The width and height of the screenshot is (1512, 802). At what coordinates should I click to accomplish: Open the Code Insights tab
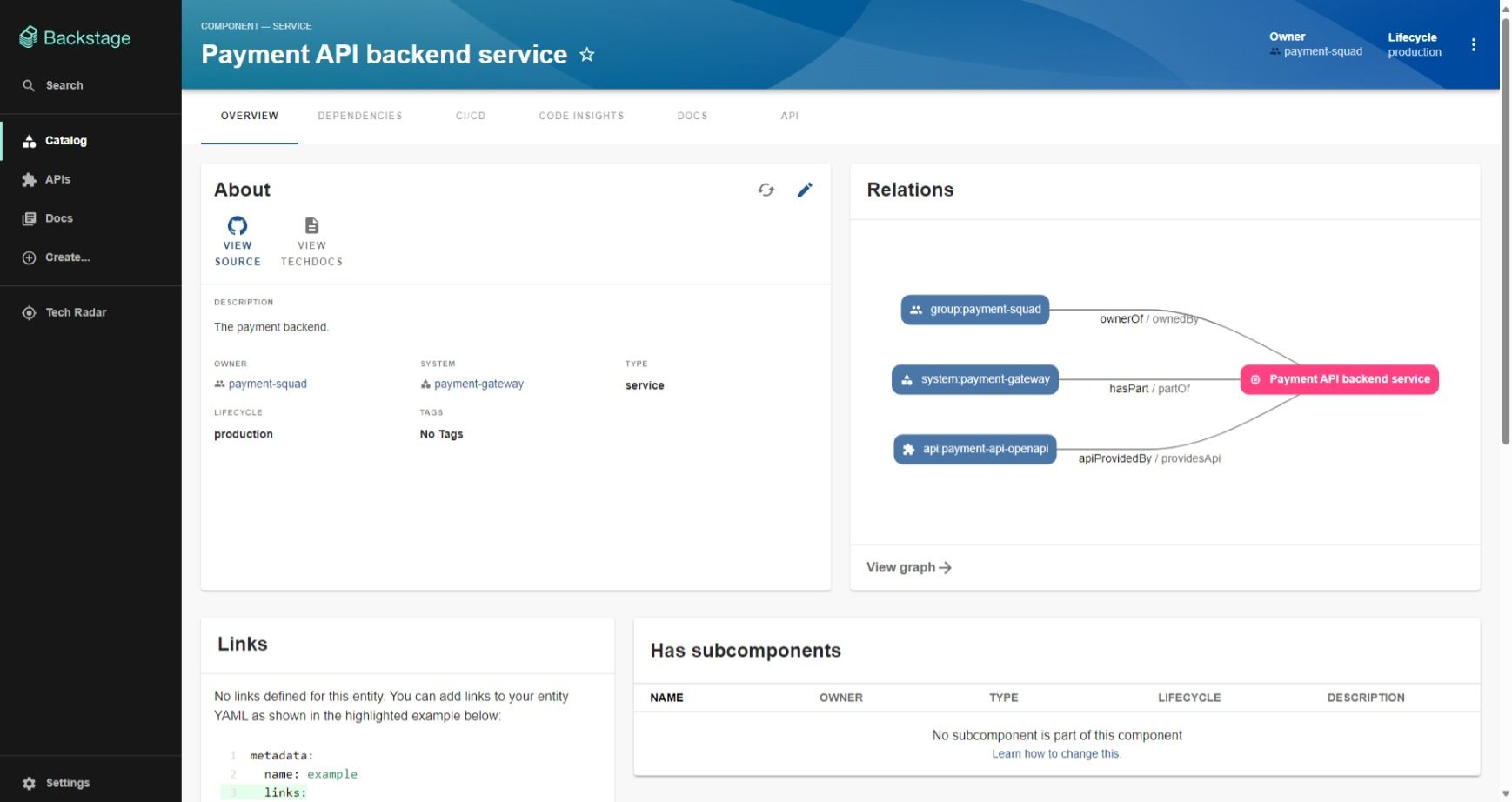click(x=581, y=116)
